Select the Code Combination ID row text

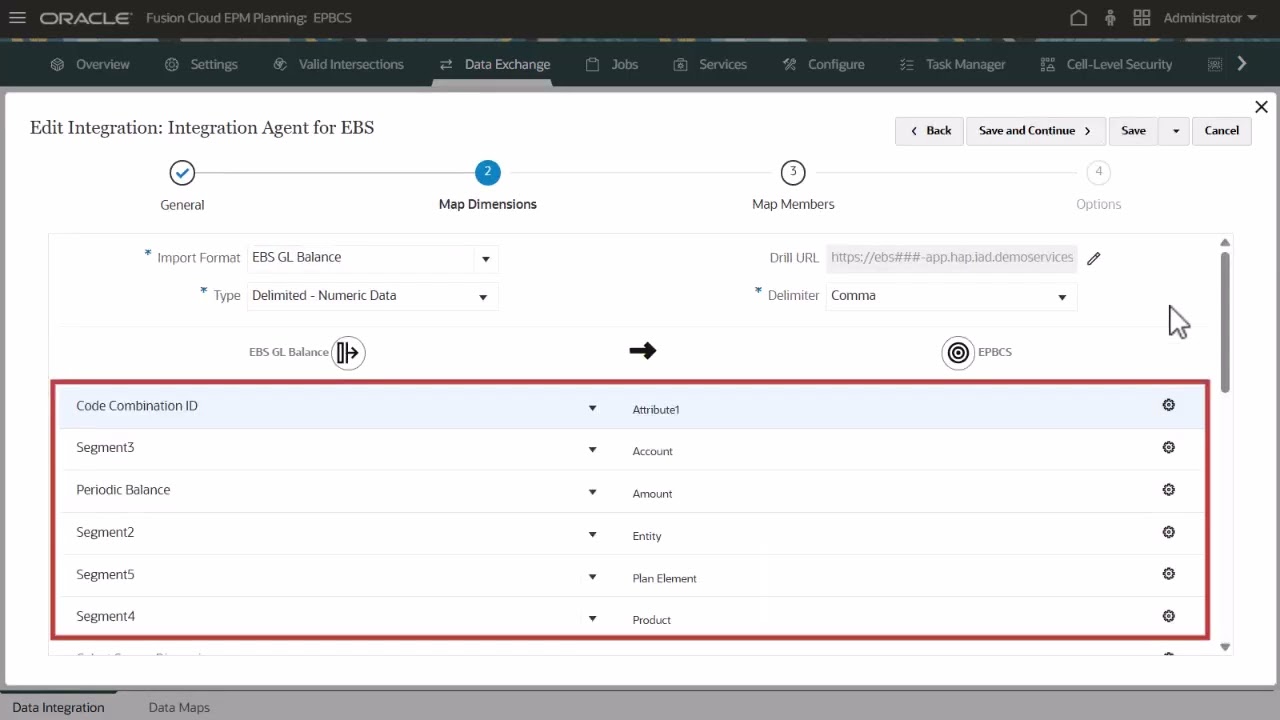[x=137, y=406]
